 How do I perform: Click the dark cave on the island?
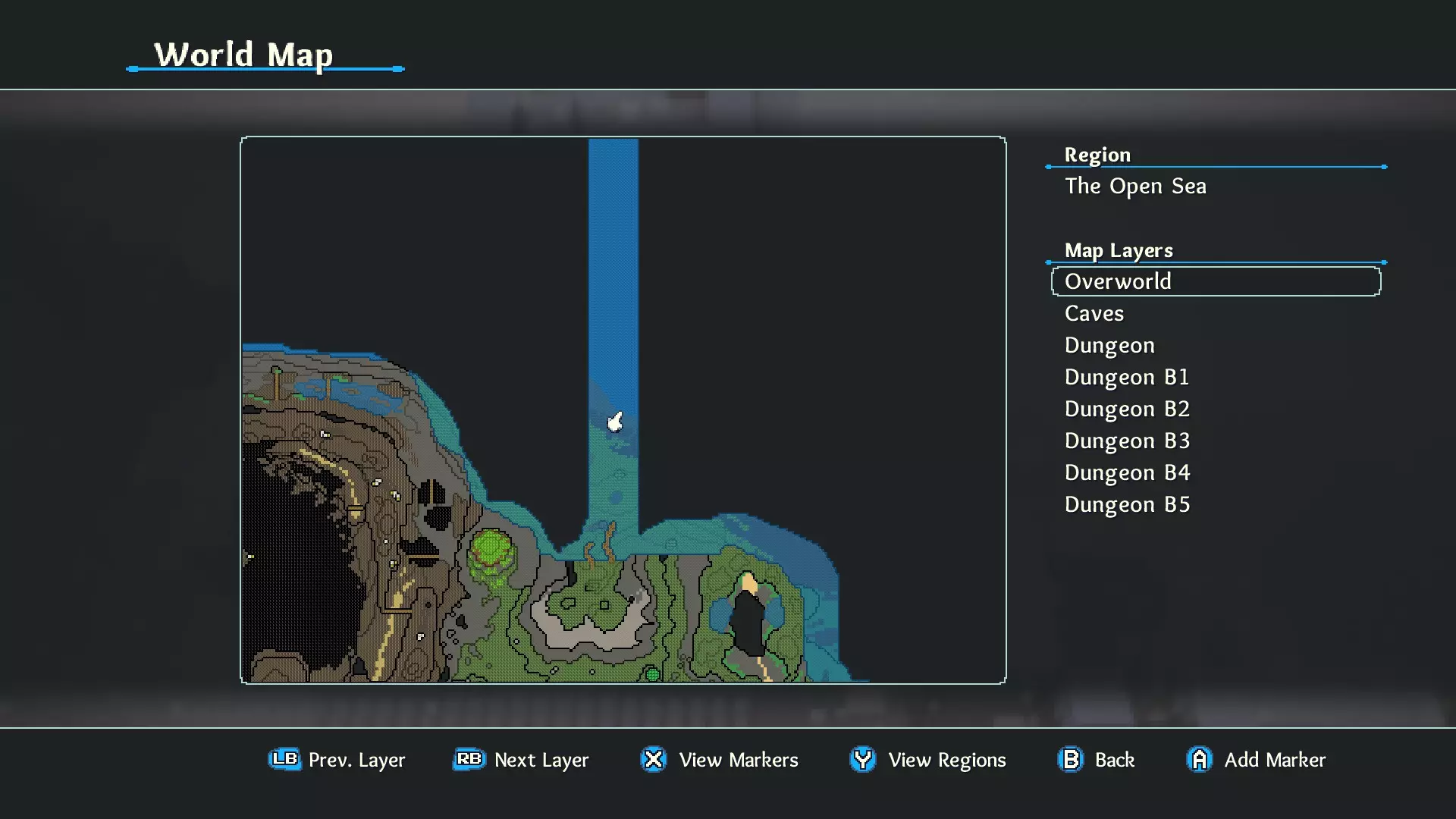(749, 623)
